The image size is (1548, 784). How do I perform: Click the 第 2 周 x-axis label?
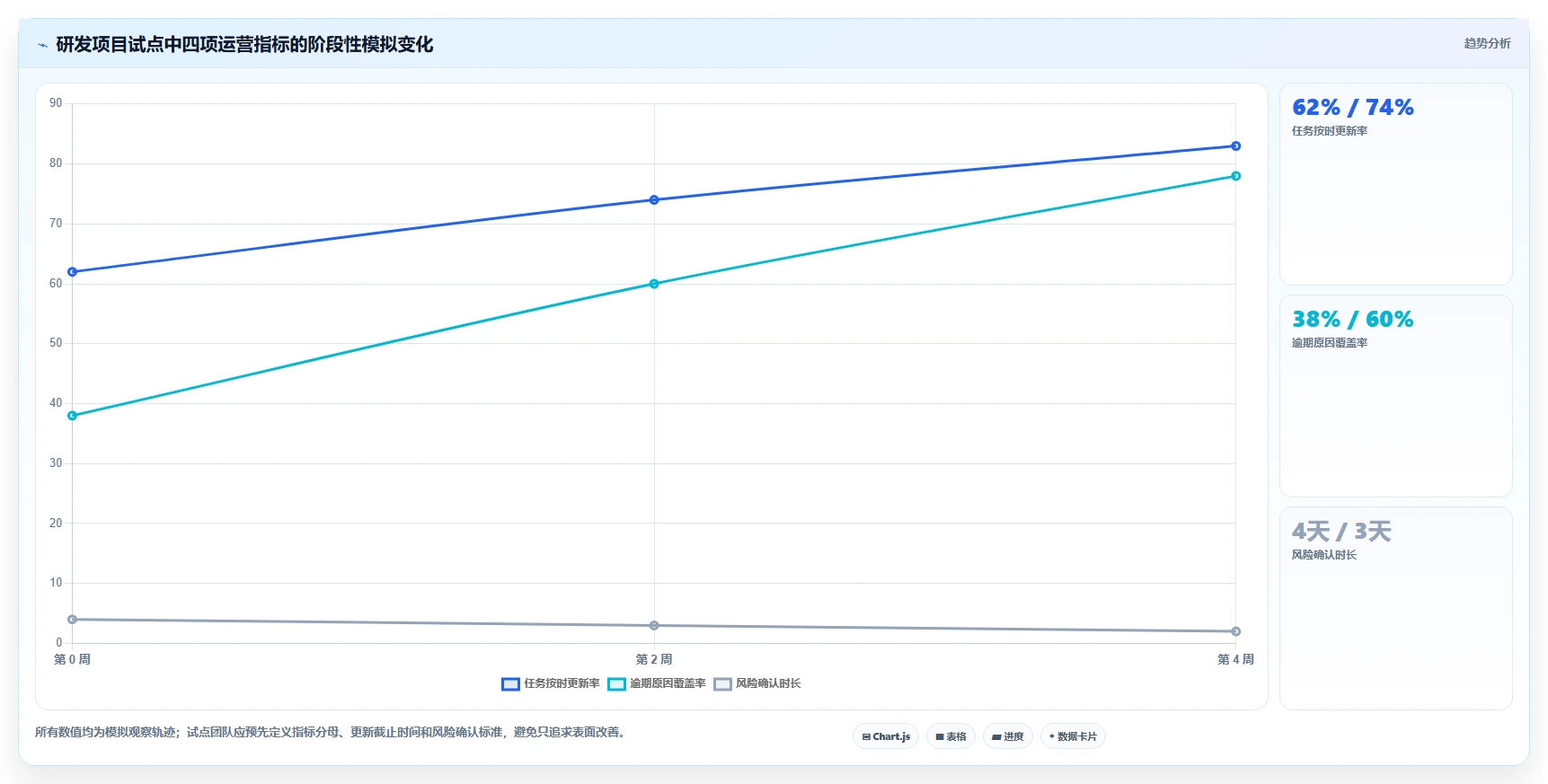654,659
